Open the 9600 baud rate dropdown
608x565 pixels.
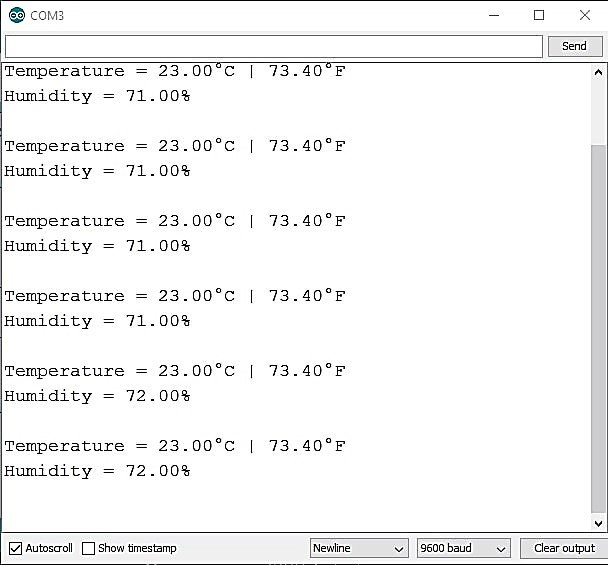(x=463, y=548)
